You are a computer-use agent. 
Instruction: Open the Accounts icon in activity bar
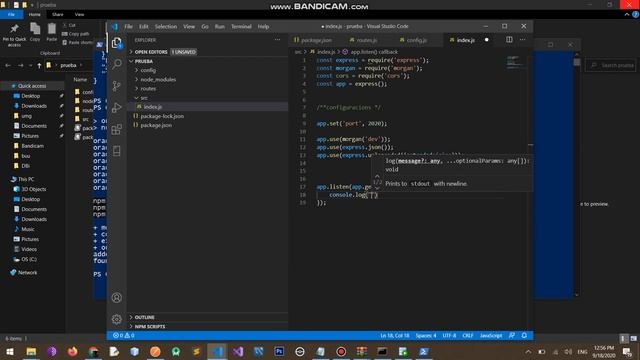(x=117, y=298)
